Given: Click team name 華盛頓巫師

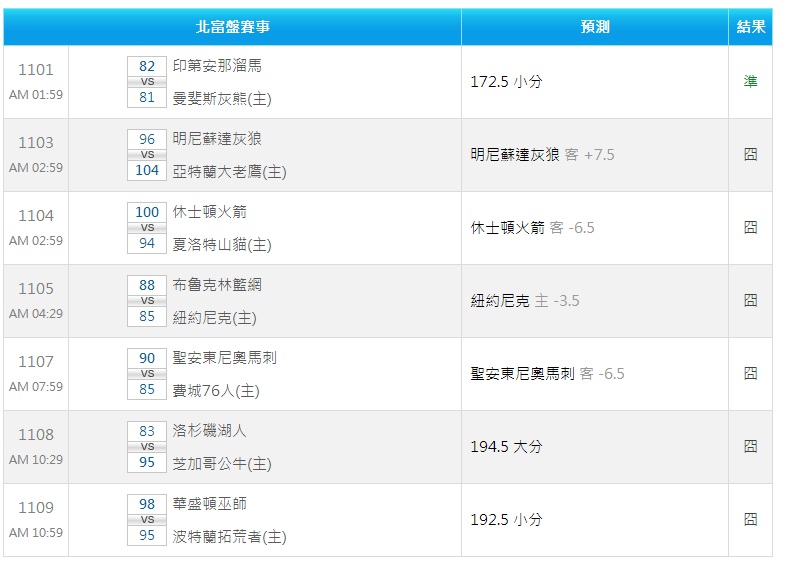Looking at the screenshot, I should tap(209, 504).
